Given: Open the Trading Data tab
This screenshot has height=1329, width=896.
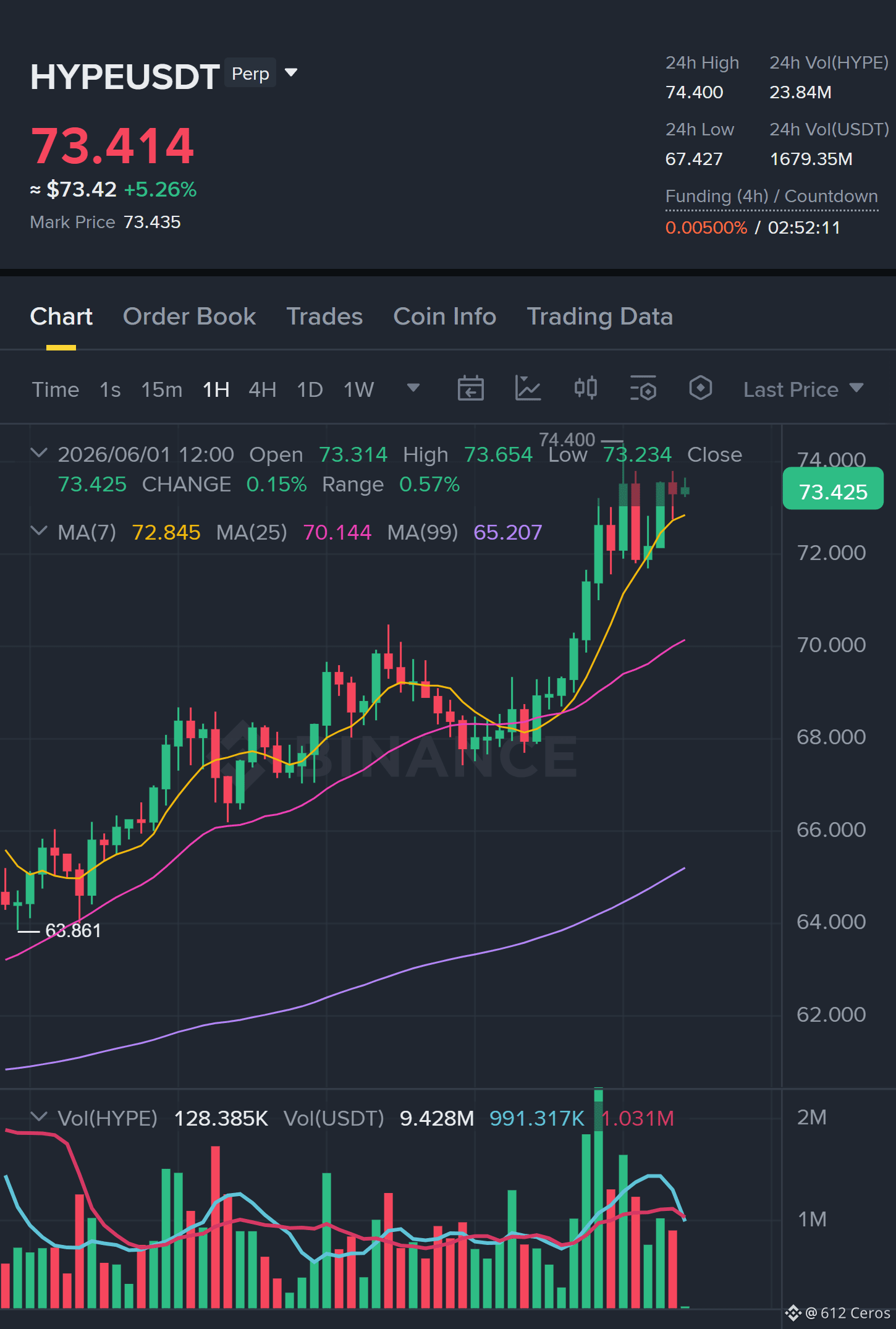Looking at the screenshot, I should point(599,316).
